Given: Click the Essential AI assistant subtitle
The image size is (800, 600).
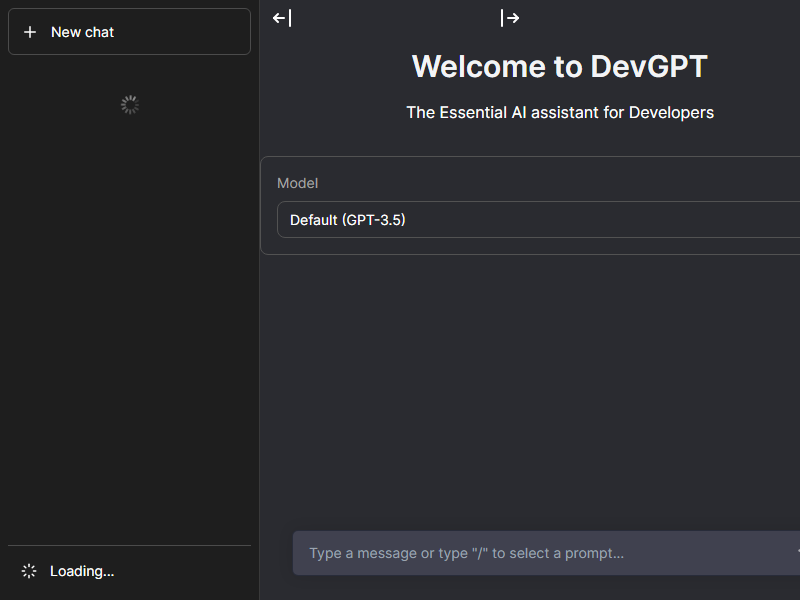Looking at the screenshot, I should pos(559,112).
